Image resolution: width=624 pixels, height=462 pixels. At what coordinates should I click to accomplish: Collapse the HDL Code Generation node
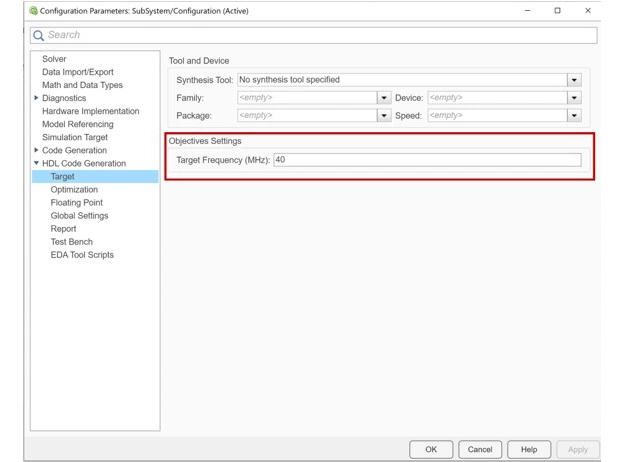point(37,163)
